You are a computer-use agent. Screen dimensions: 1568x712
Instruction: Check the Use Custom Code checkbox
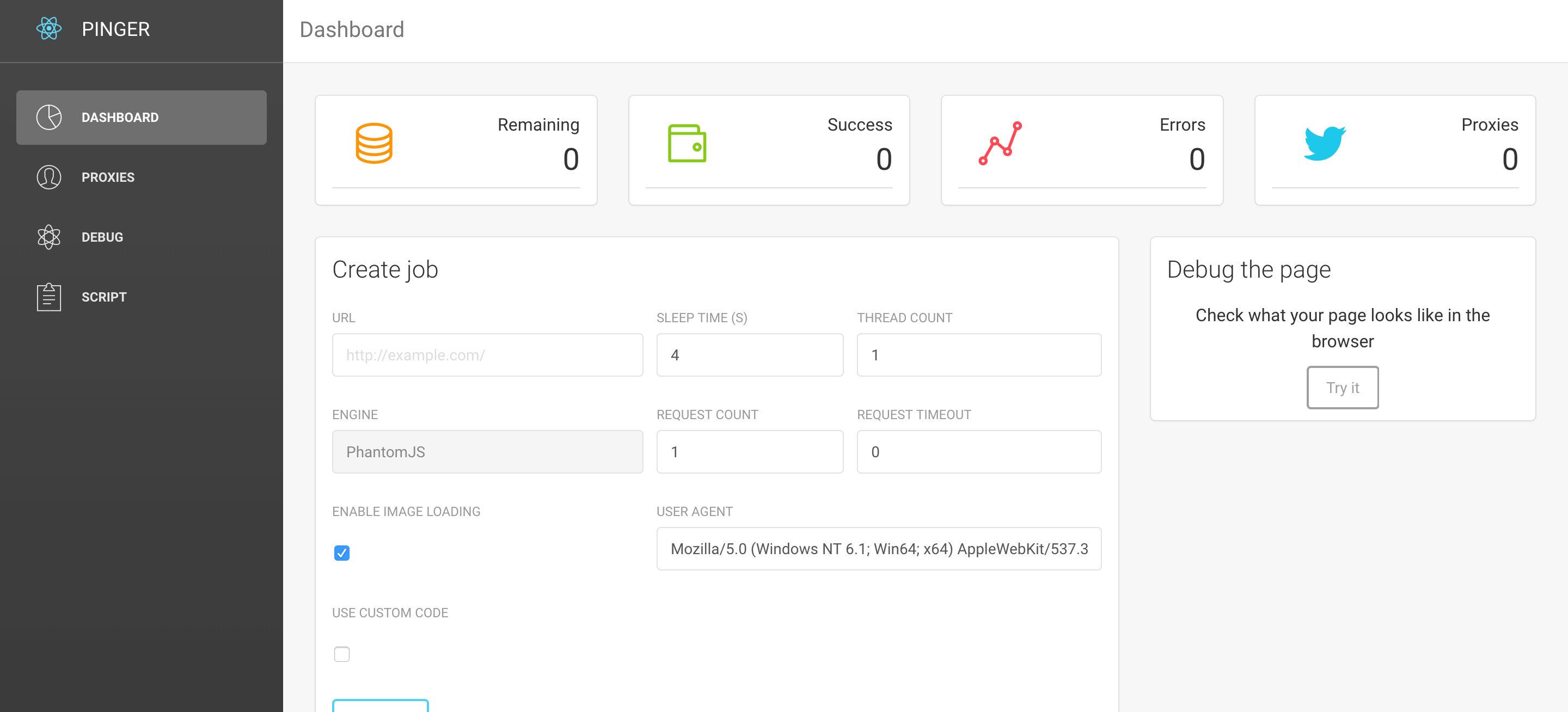[341, 654]
